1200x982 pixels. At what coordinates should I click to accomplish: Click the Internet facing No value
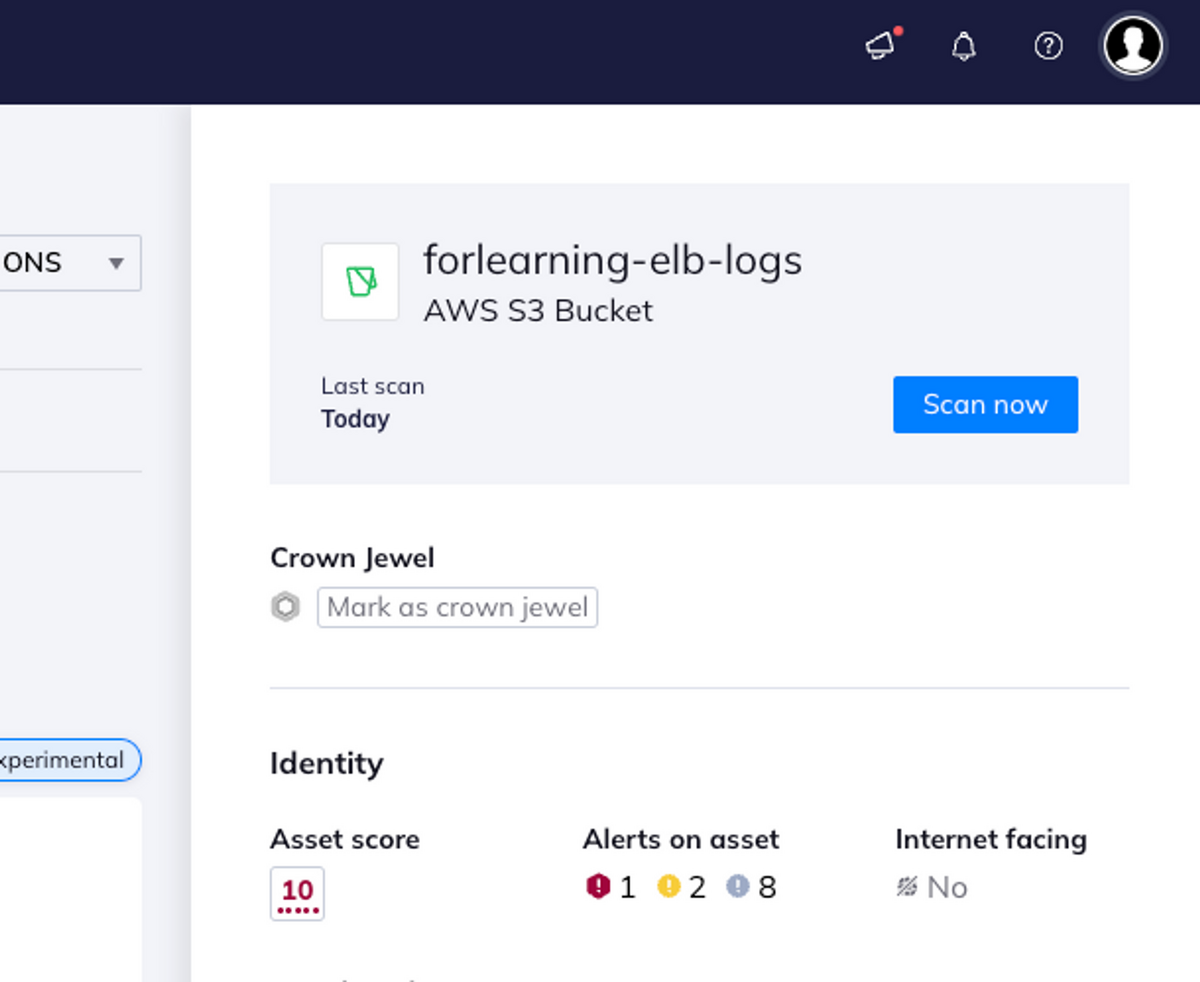(947, 887)
